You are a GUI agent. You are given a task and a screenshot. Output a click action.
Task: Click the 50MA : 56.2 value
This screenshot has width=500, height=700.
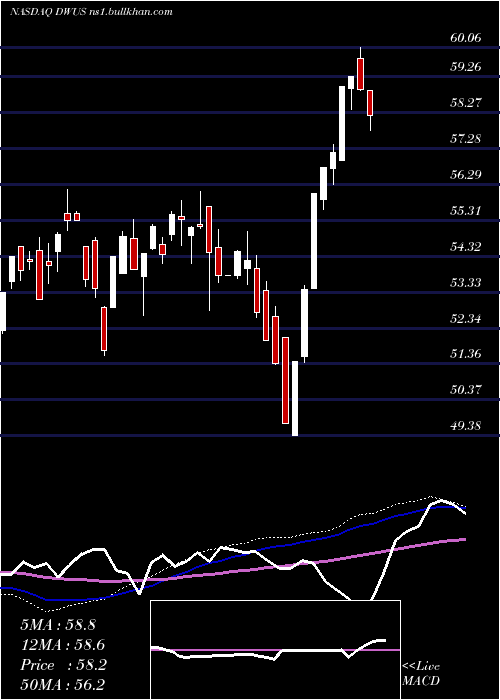click(x=63, y=685)
